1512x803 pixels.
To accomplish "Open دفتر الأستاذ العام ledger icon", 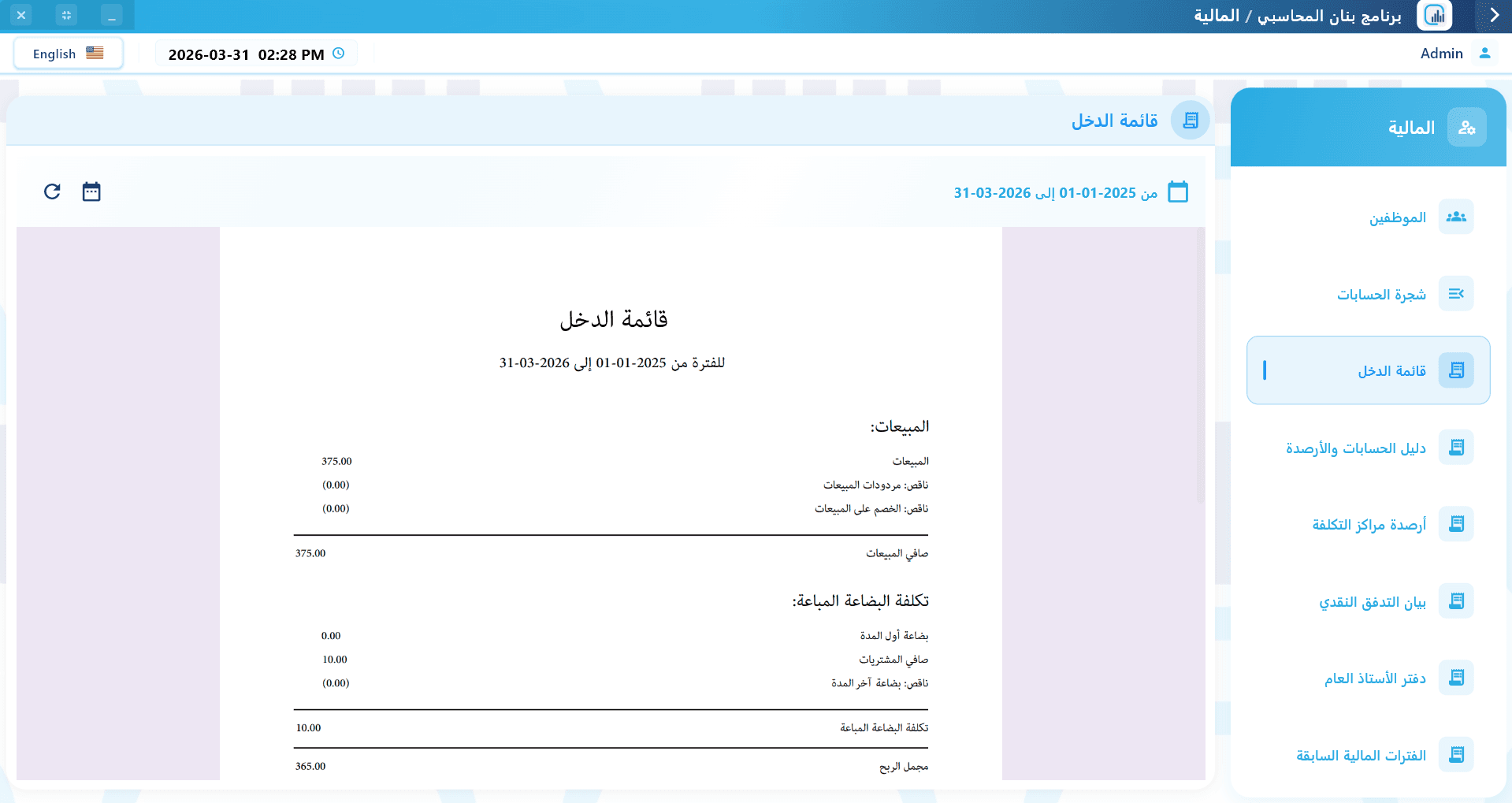I will click(x=1455, y=677).
